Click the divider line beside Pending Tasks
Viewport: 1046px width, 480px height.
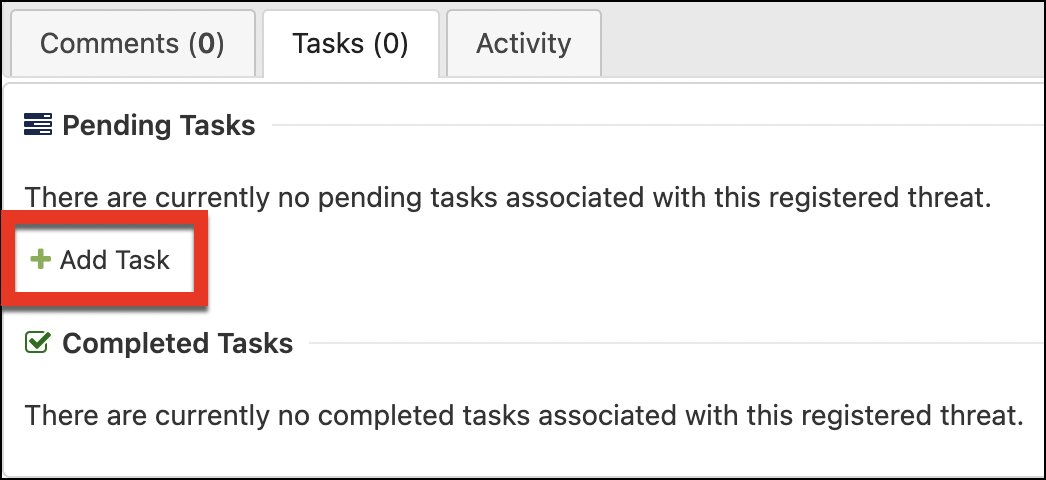(x=657, y=125)
